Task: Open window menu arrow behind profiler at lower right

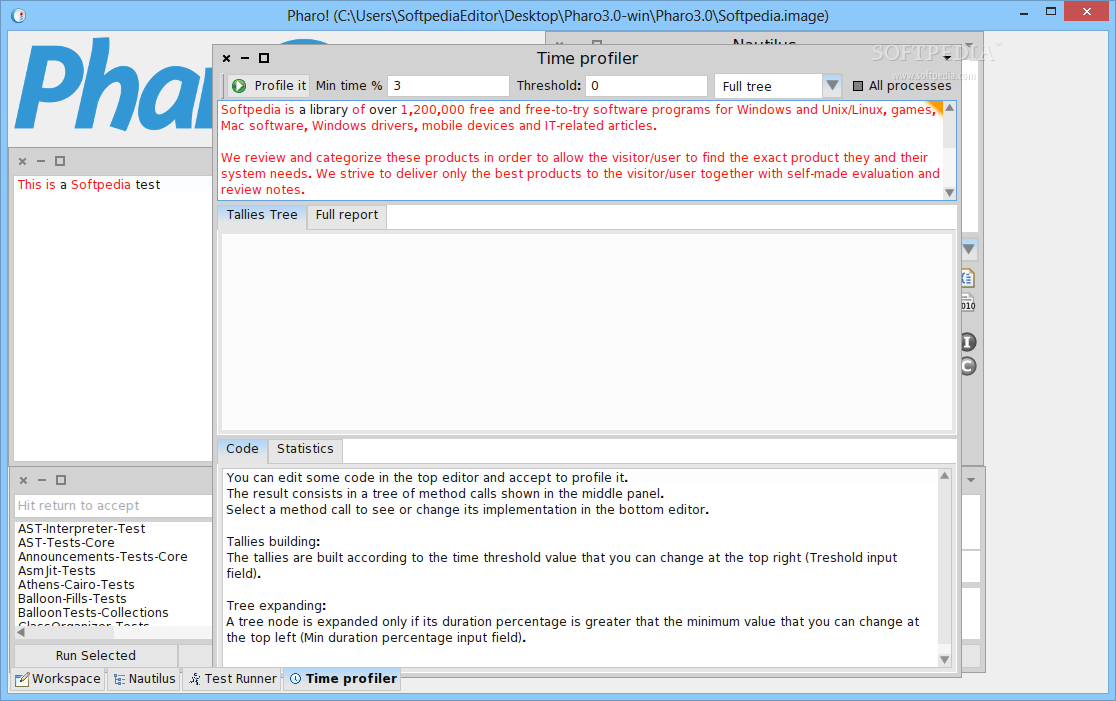Action: click(971, 480)
